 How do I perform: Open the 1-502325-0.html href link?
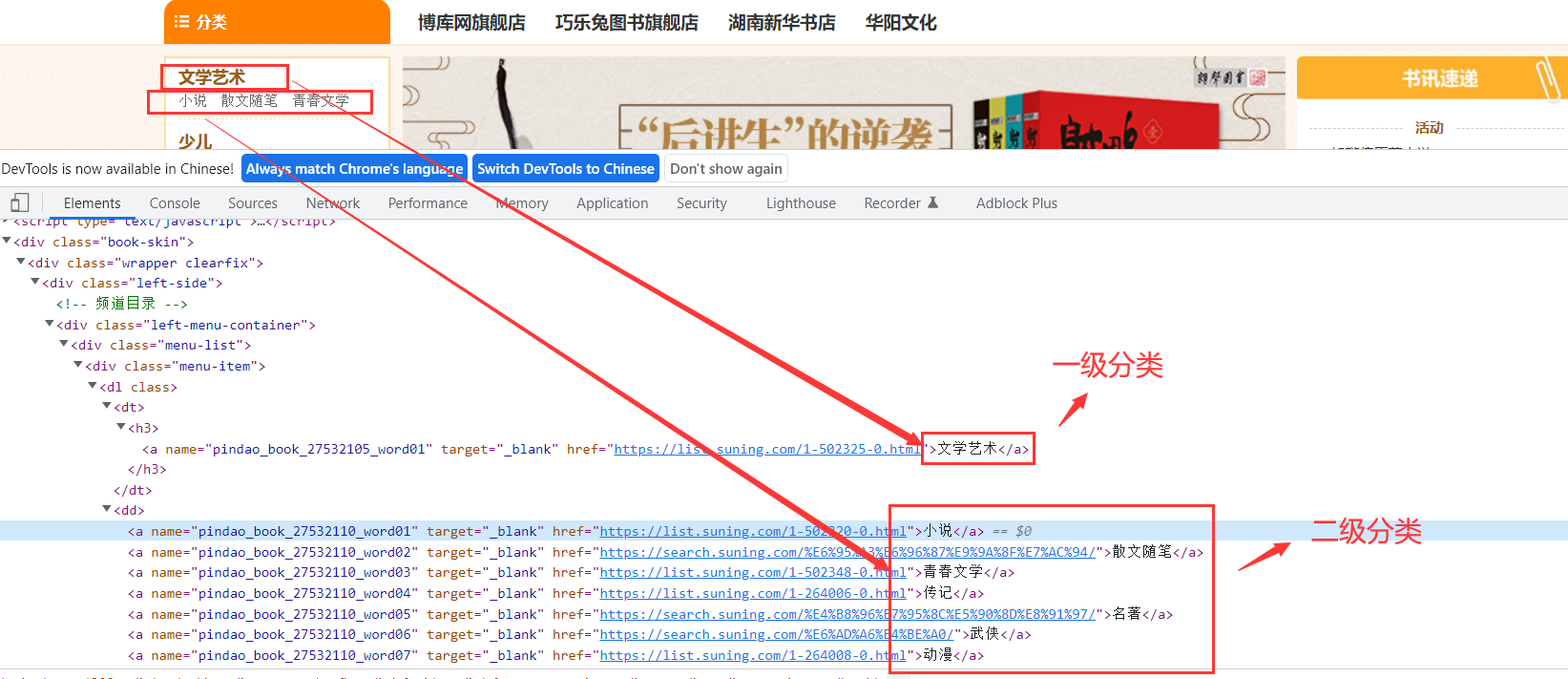pos(766,449)
